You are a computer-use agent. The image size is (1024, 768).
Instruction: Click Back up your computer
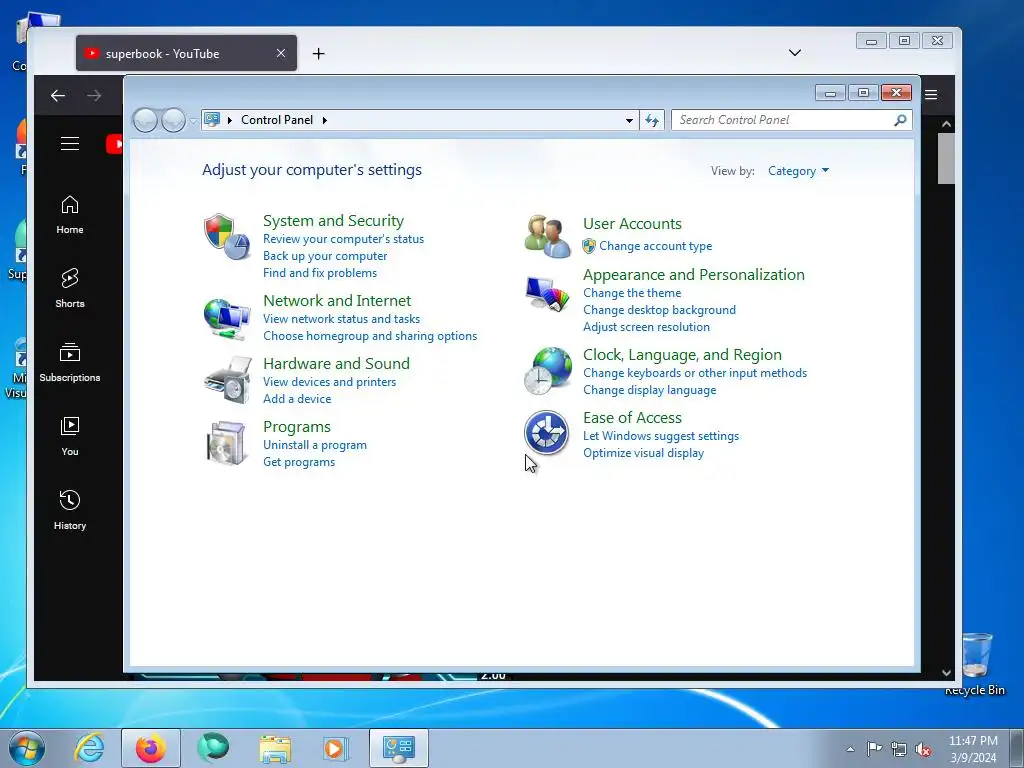coord(325,256)
